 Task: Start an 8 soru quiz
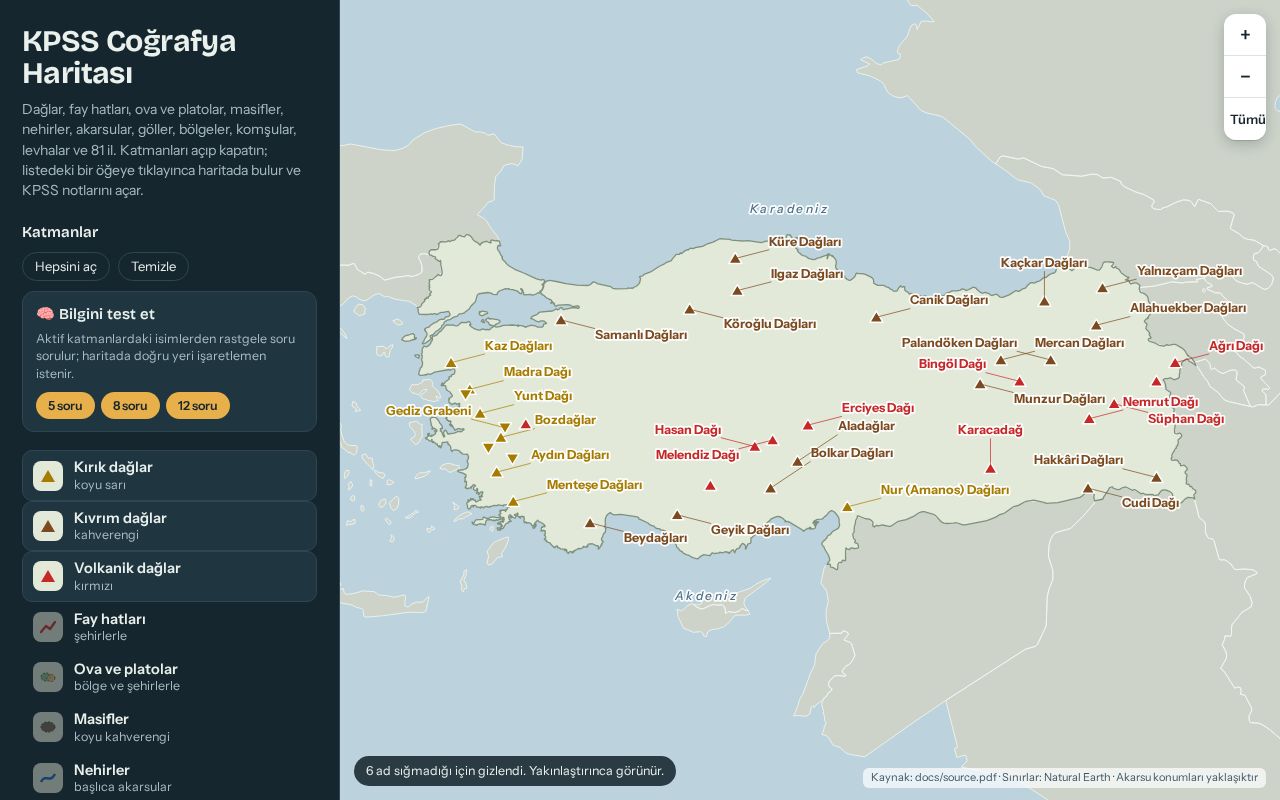[x=130, y=405]
